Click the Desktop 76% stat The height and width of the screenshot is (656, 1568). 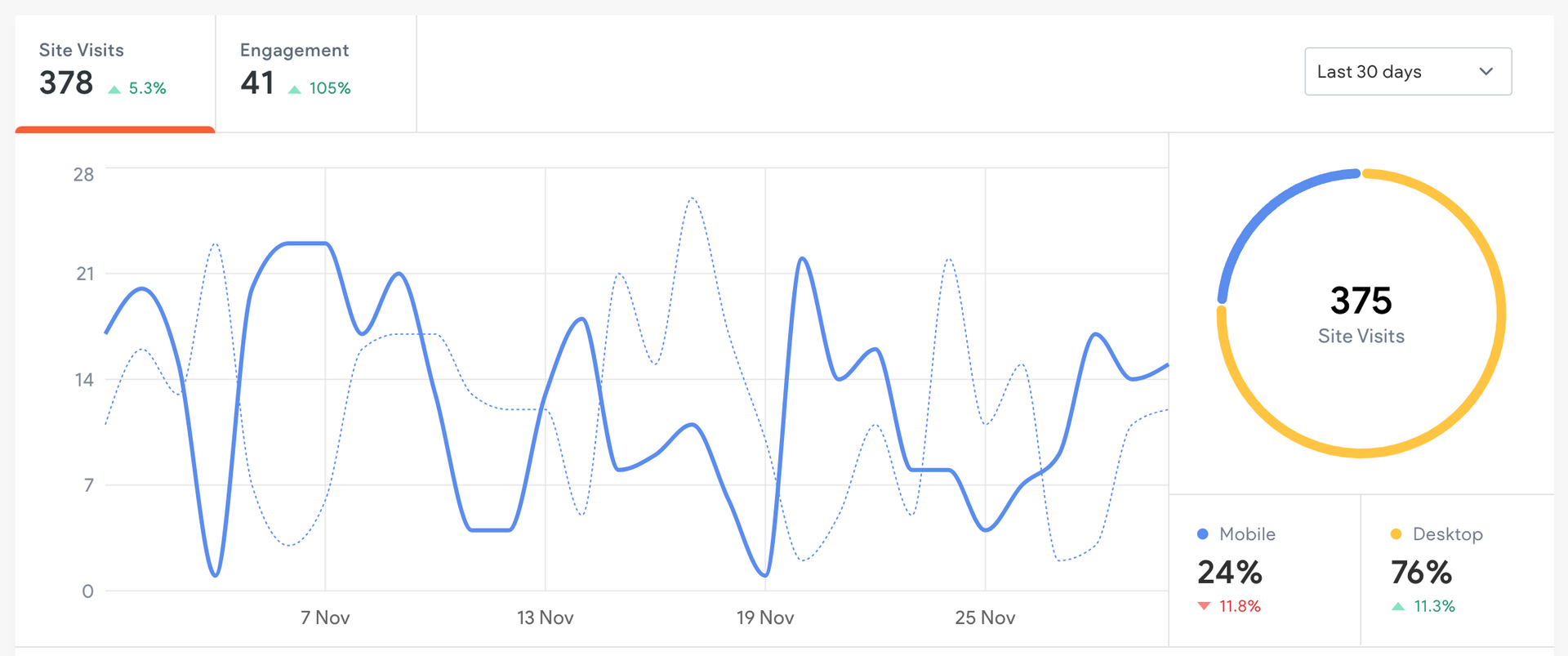(x=1421, y=572)
